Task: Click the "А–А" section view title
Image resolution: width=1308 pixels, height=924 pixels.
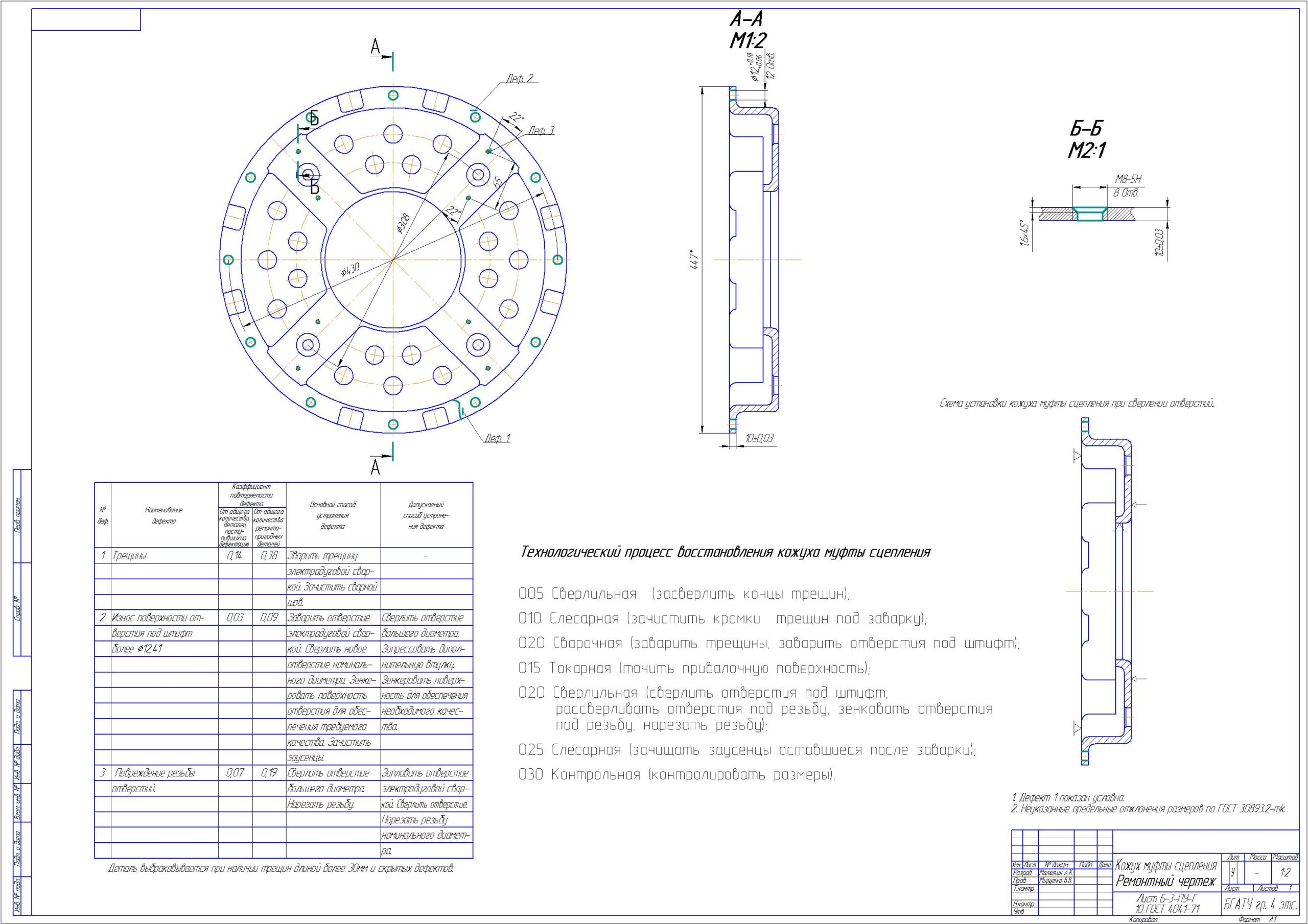Action: [747, 19]
